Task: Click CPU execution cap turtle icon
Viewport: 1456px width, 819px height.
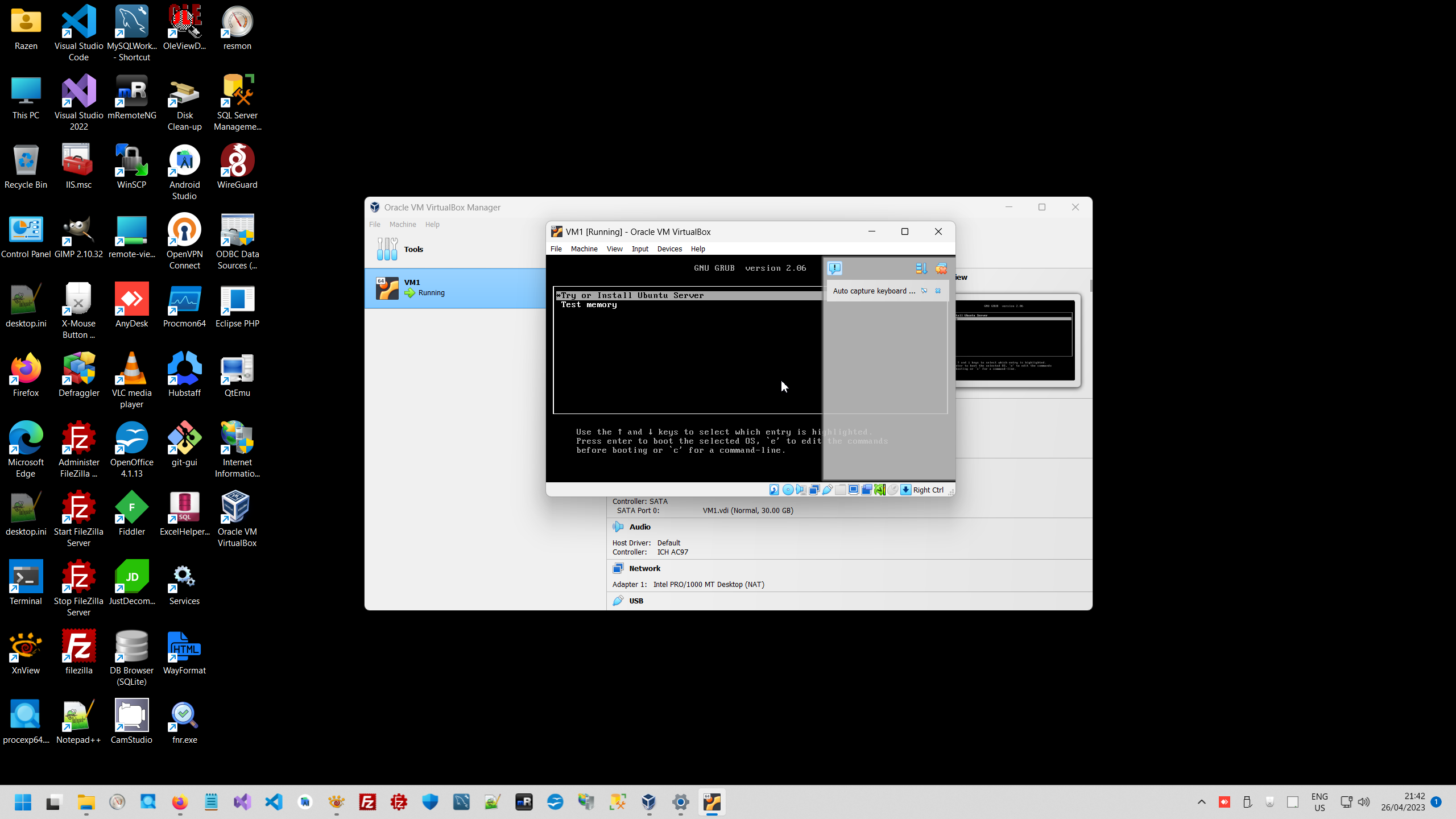Action: (x=879, y=490)
